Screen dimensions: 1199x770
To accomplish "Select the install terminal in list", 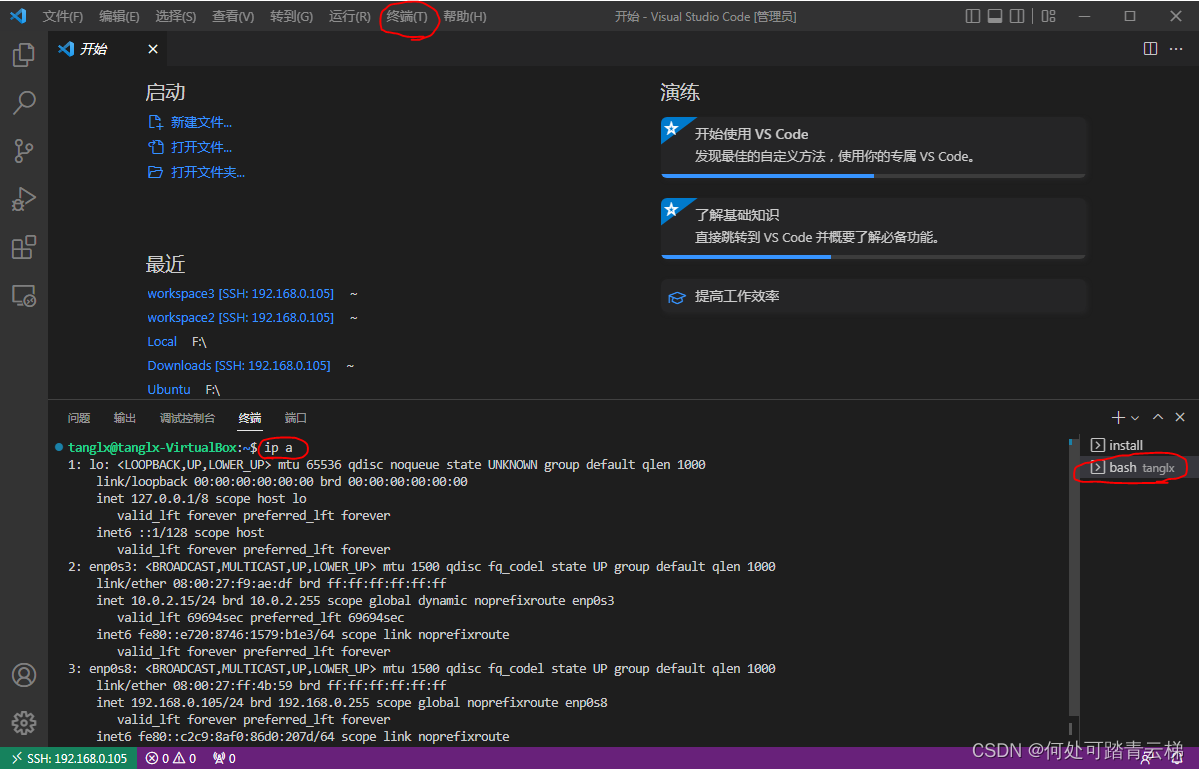I will 1138,445.
